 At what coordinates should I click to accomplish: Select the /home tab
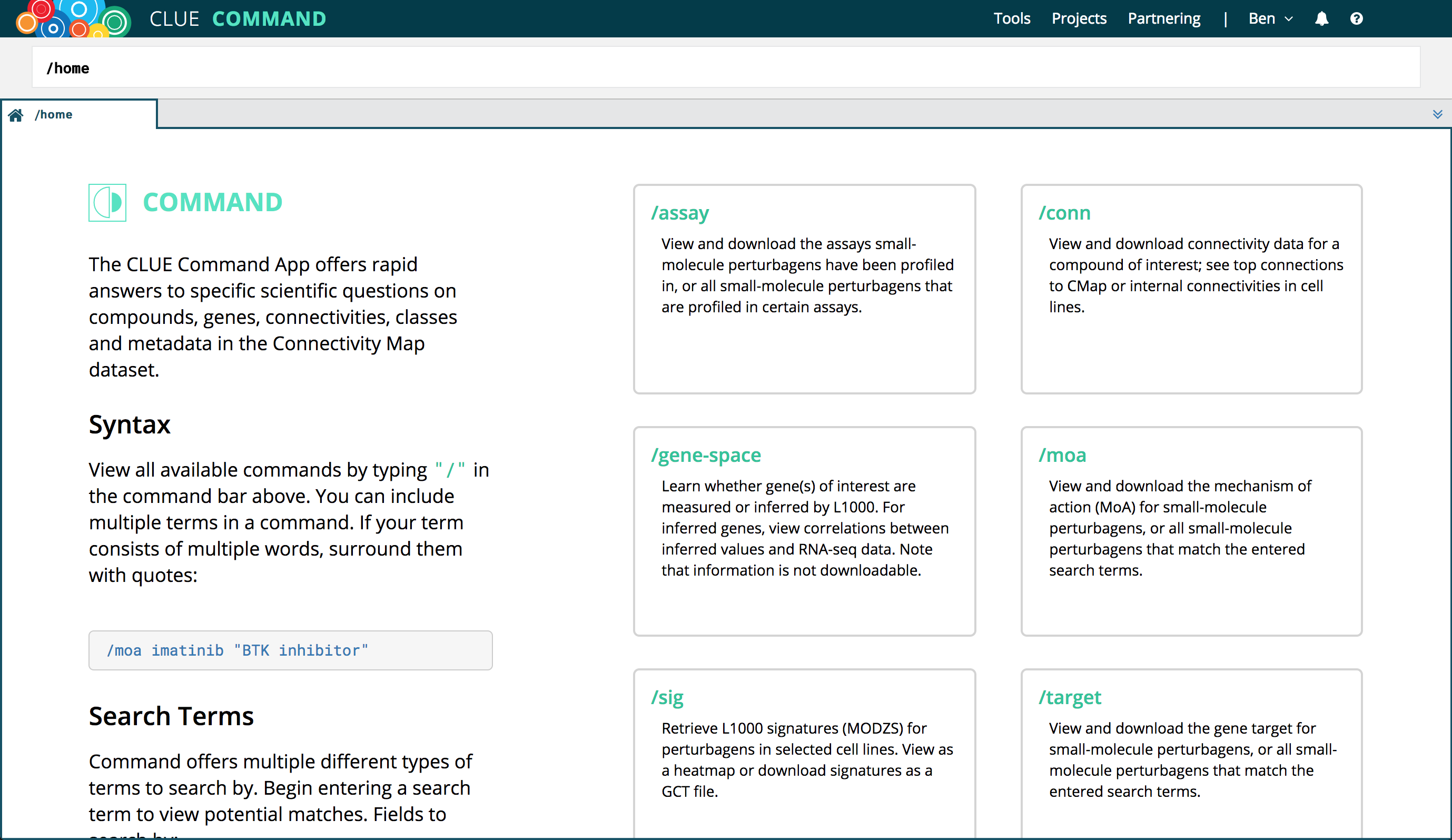(79, 114)
